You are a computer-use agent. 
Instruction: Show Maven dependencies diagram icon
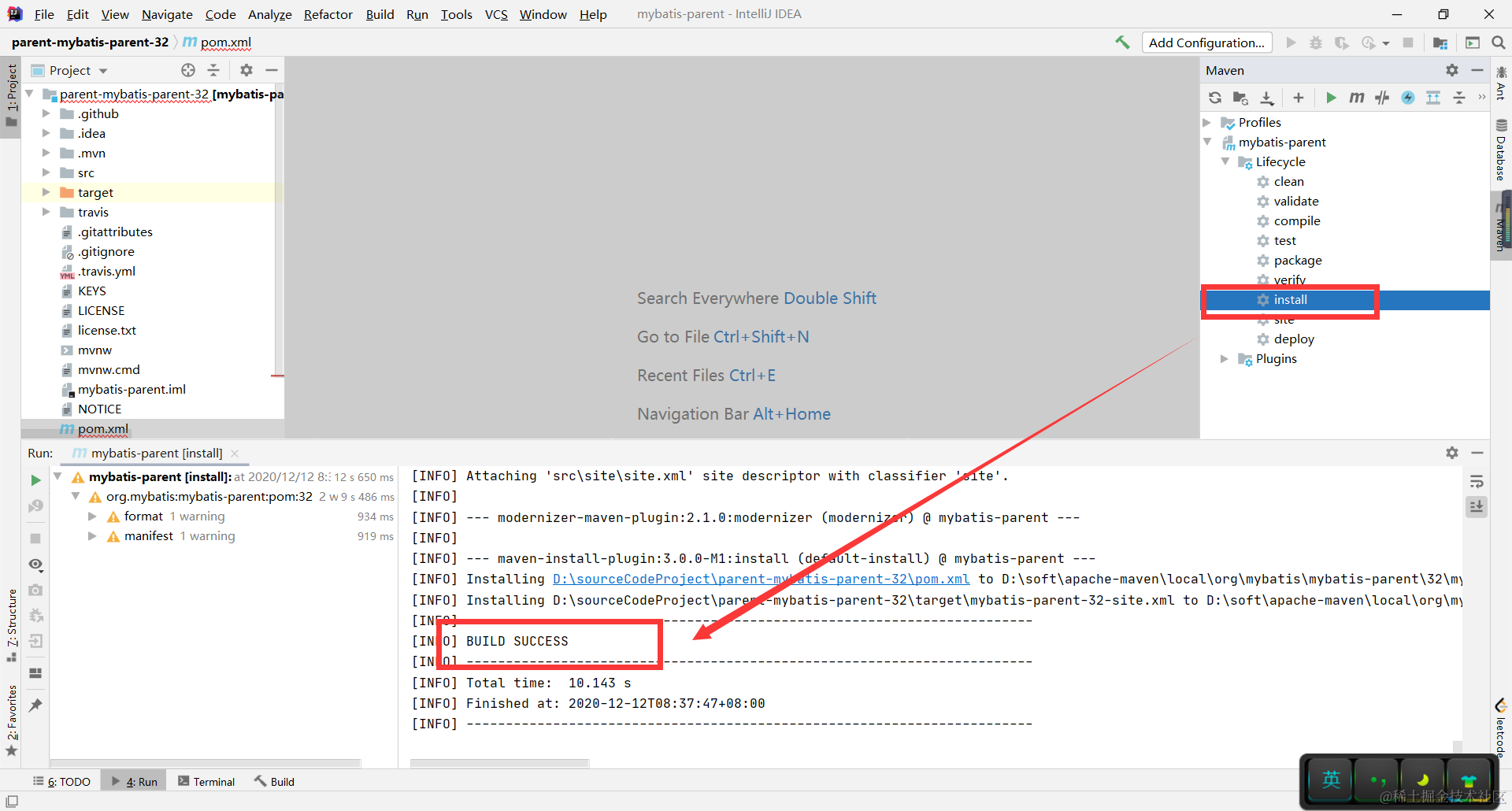point(1433,98)
